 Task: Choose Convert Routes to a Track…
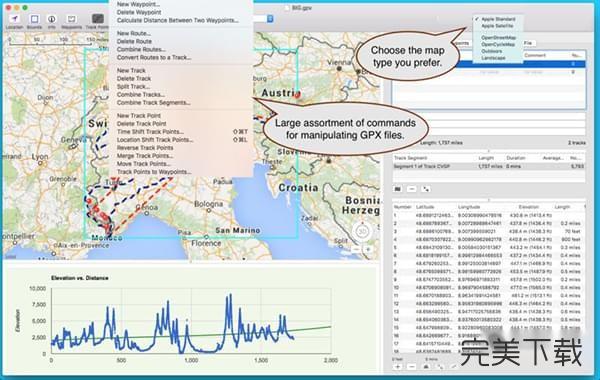[x=154, y=57]
